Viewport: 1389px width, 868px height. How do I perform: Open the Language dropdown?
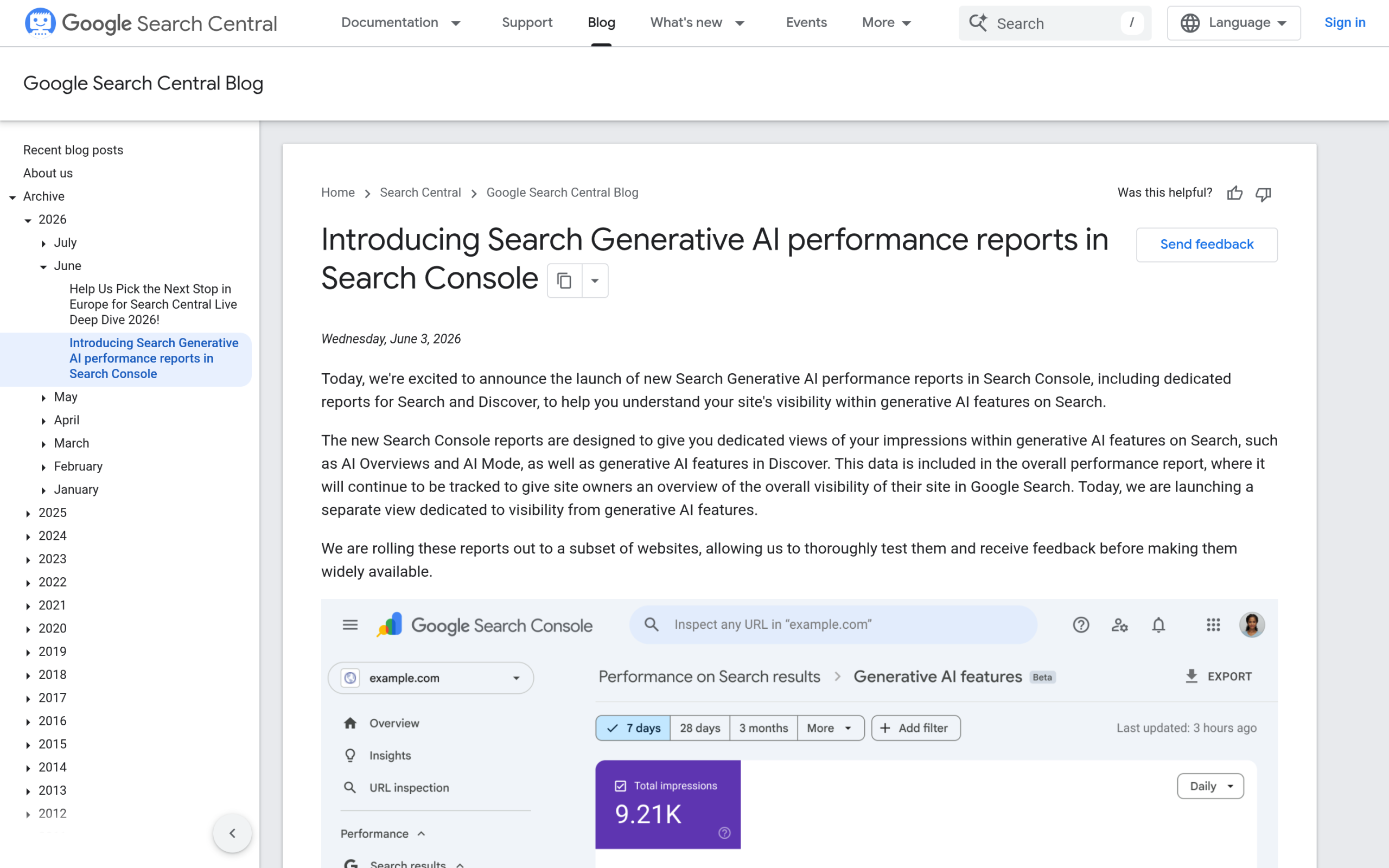1233,23
